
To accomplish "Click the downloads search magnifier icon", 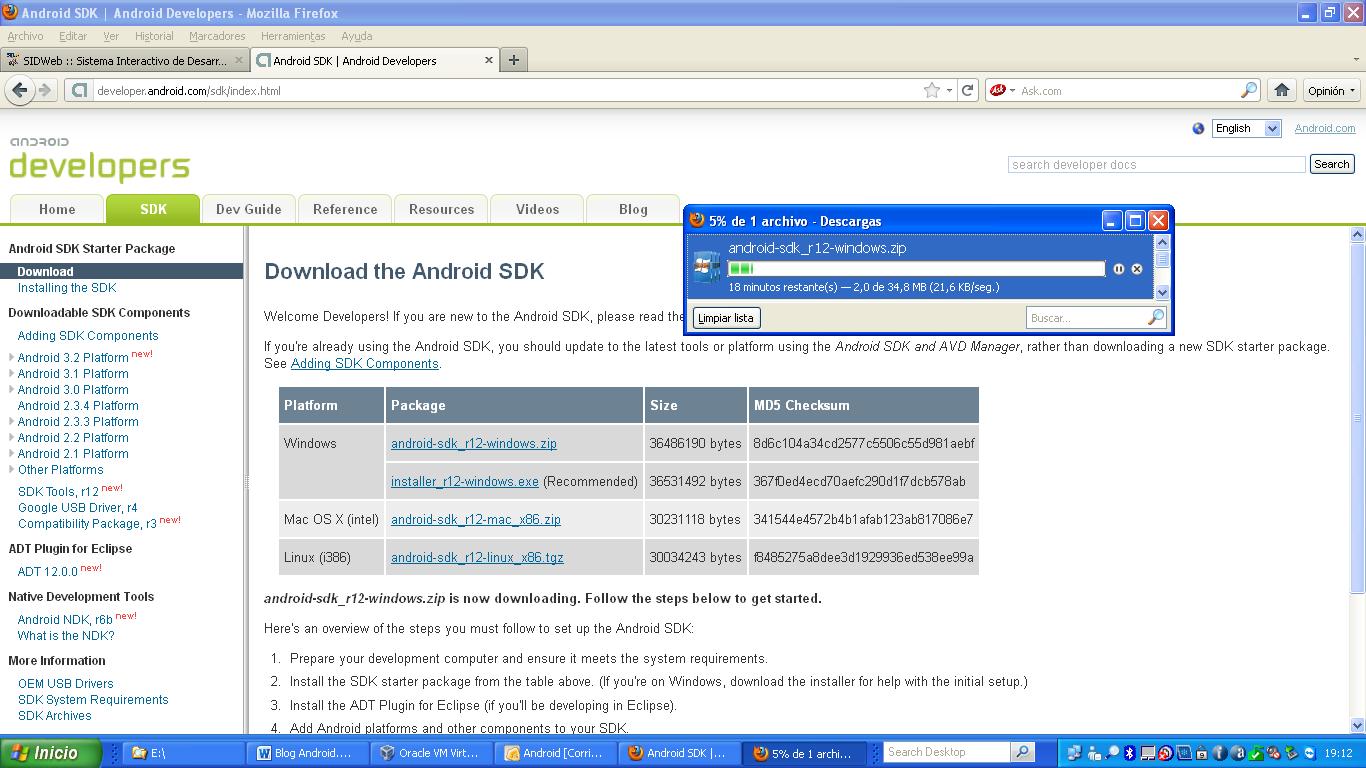I will coord(1156,317).
